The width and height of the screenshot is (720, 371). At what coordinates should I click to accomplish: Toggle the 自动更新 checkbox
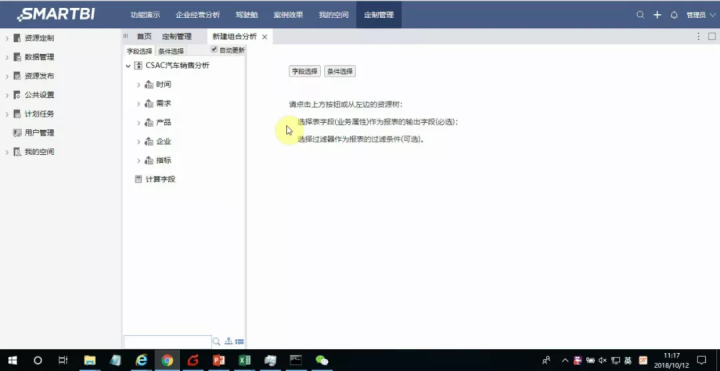point(214,50)
